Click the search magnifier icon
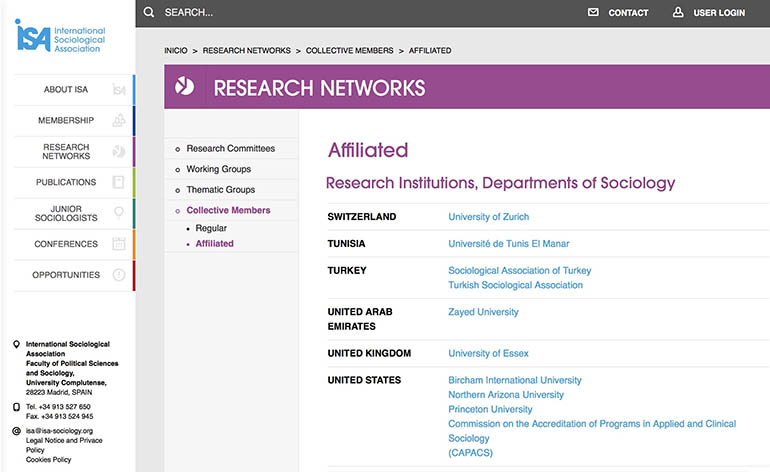 coord(149,12)
